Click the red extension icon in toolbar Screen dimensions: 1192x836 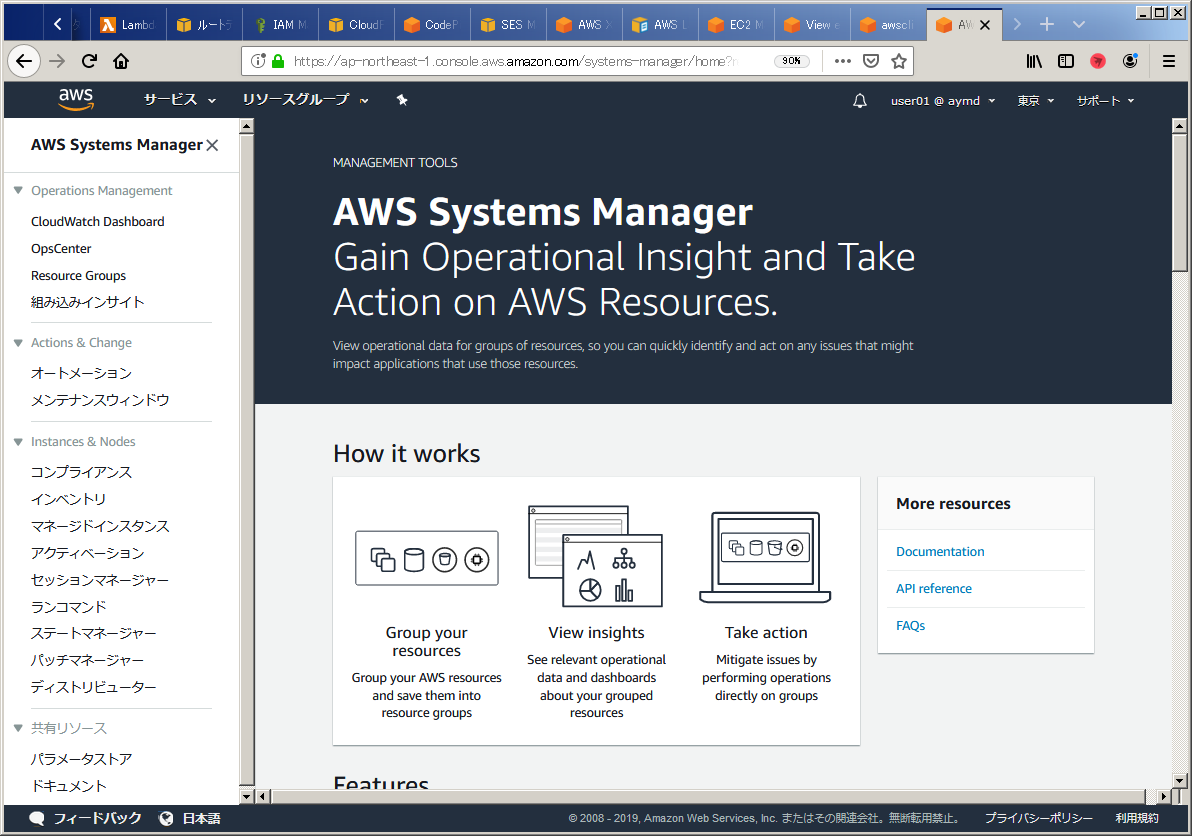1098,61
